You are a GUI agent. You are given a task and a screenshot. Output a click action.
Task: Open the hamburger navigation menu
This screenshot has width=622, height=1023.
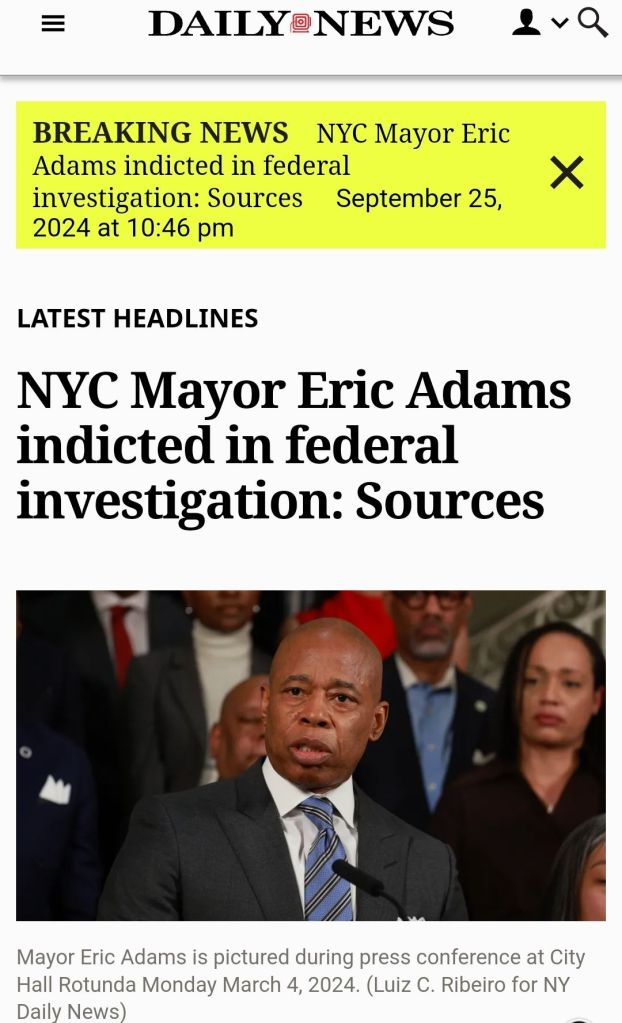tap(53, 23)
